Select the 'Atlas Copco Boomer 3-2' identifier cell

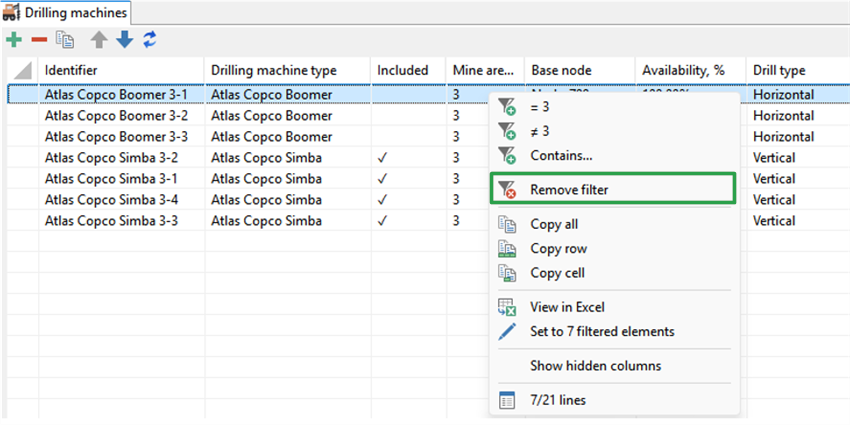(x=121, y=115)
